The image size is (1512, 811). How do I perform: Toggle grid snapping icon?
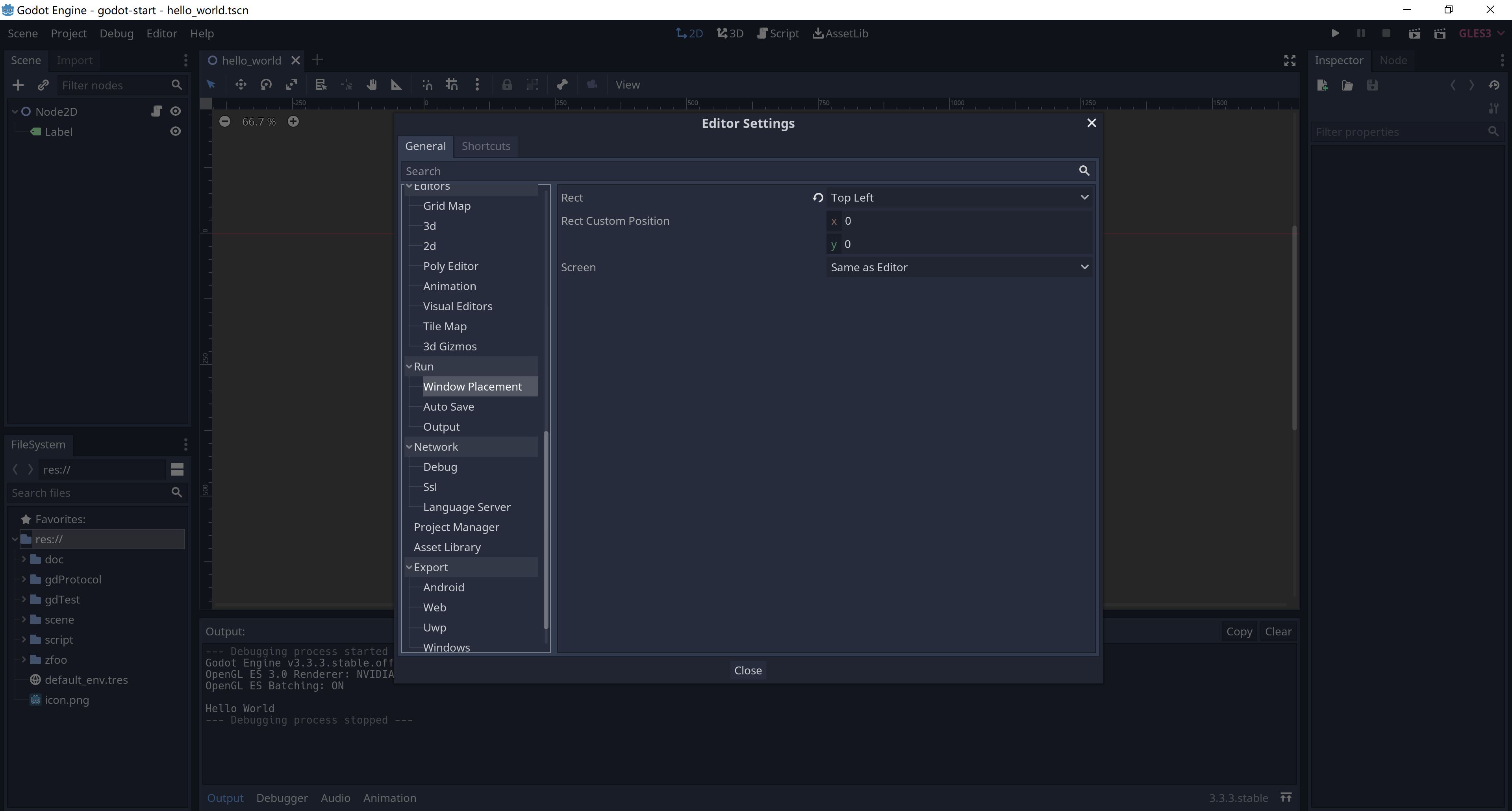pos(452,85)
